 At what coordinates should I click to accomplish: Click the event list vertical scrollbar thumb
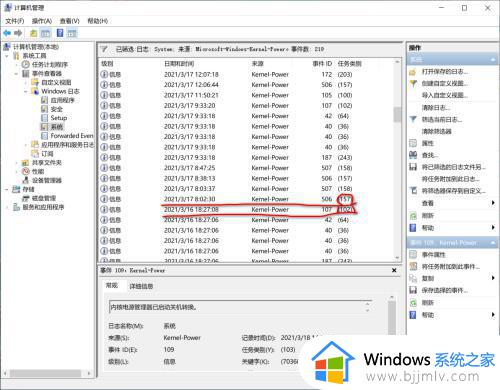tap(397, 115)
